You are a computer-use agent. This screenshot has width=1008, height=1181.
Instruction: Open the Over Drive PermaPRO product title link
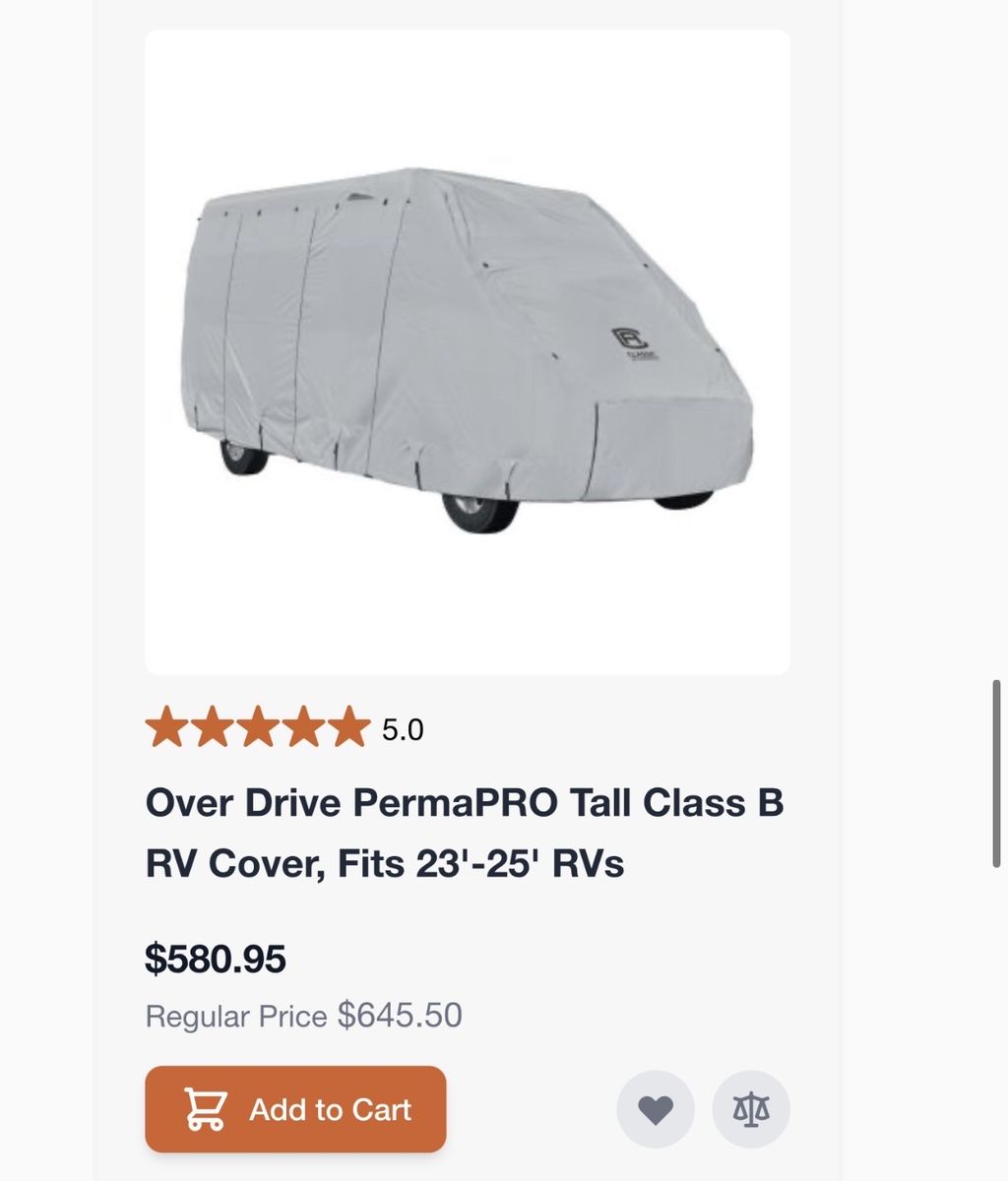coord(465,803)
